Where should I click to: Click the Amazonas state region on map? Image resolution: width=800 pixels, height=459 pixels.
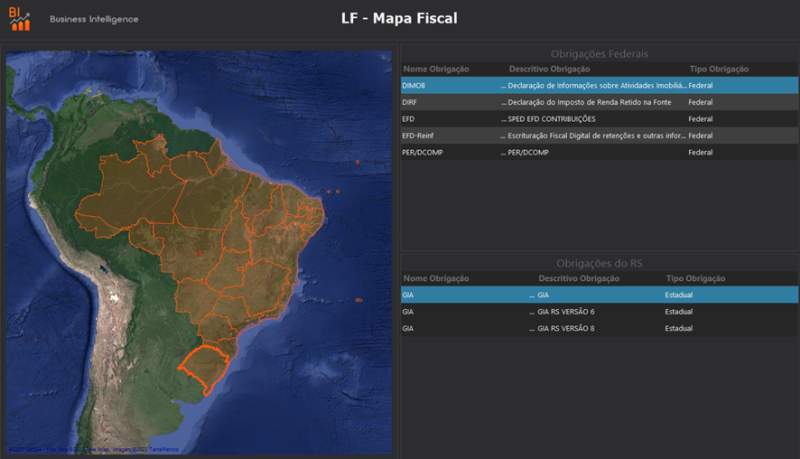click(x=130, y=196)
